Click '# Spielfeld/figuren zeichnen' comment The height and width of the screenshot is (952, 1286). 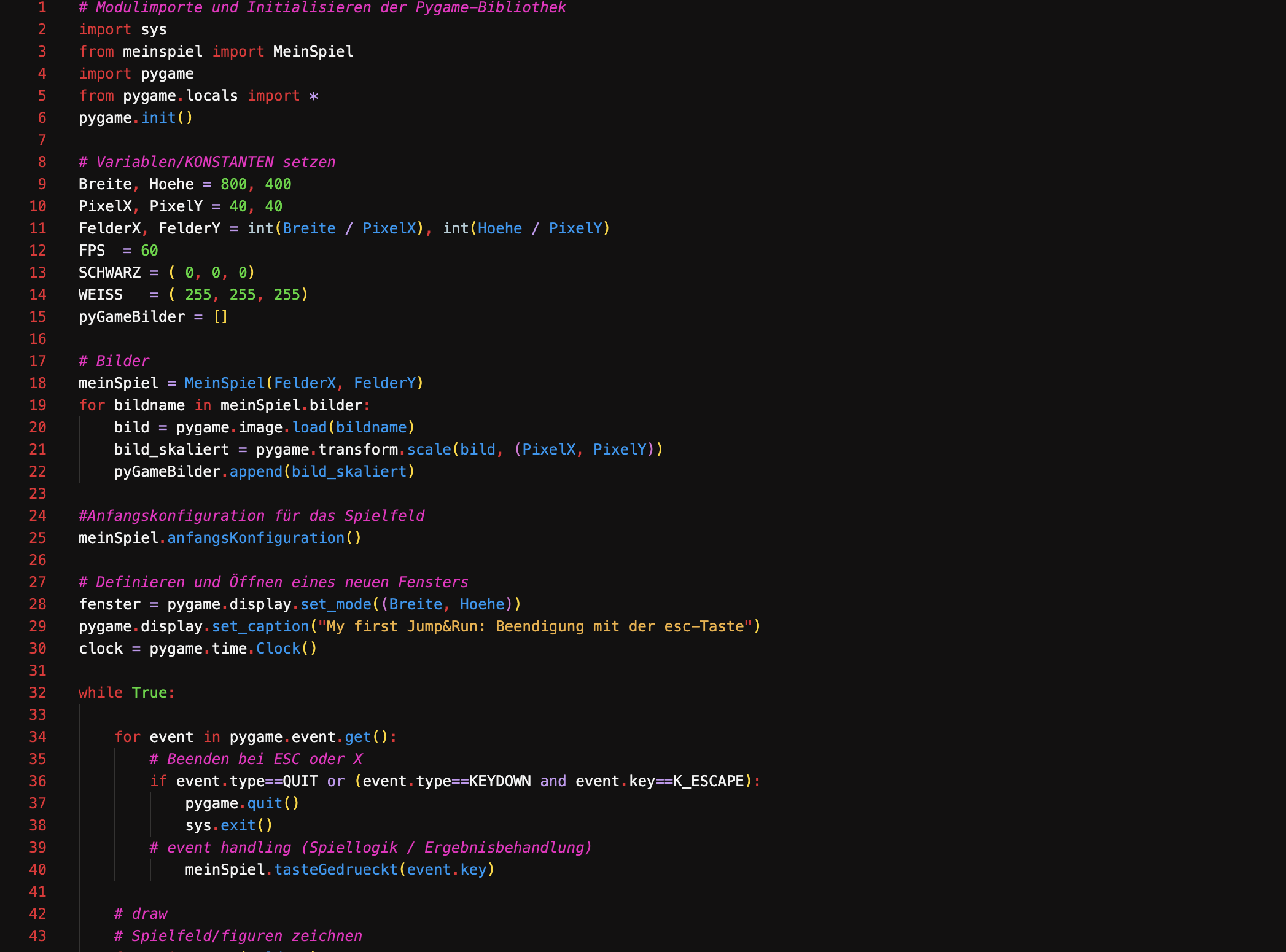click(x=238, y=936)
